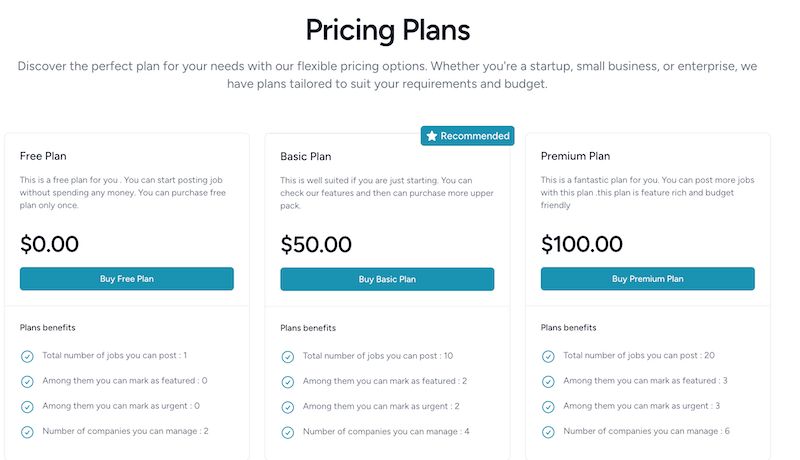Click the $50.00 price text

pyautogui.click(x=316, y=243)
